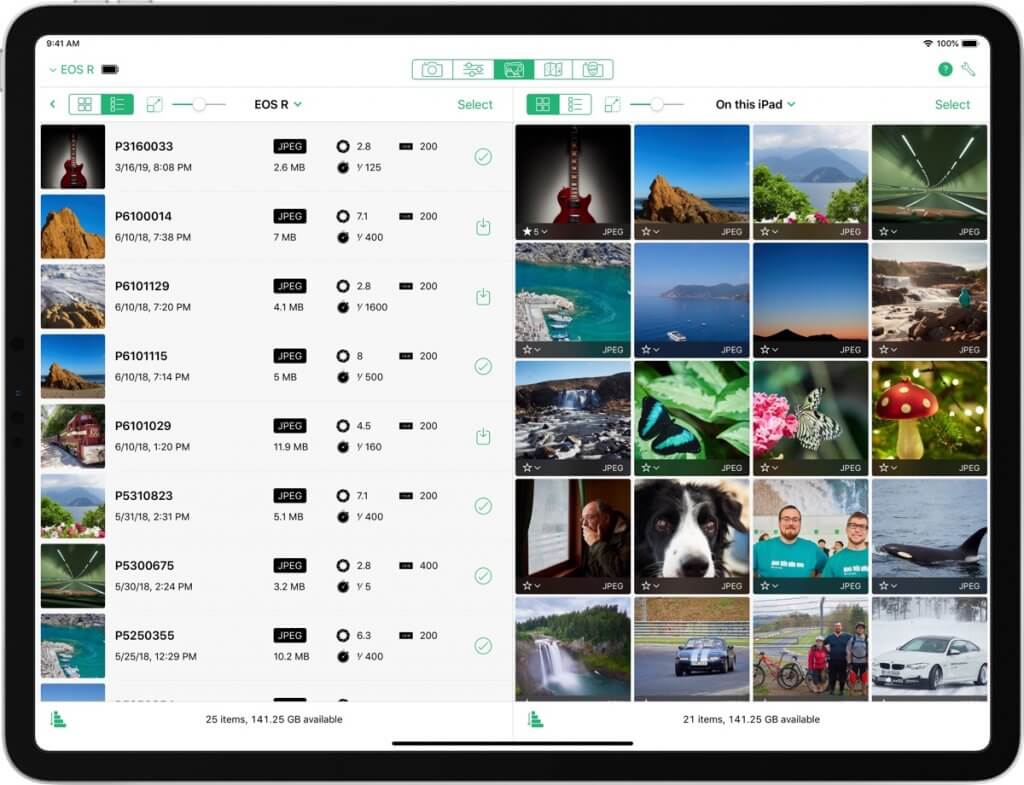The width and height of the screenshot is (1024, 785).
Task: Open the wrench settings icon
Action: (x=968, y=69)
